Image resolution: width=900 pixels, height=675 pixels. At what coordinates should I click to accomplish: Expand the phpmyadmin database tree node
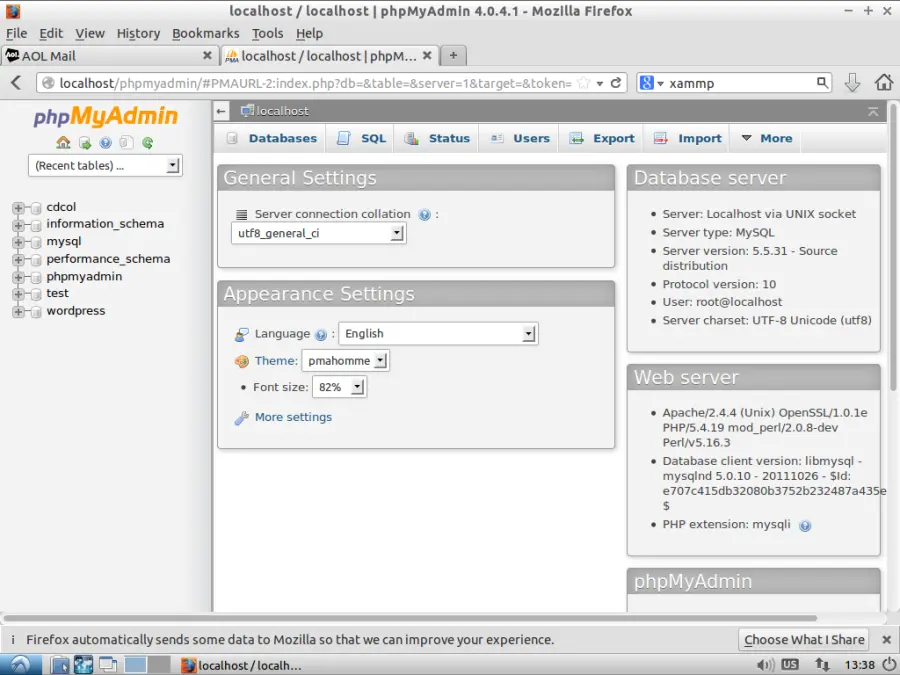coord(18,277)
